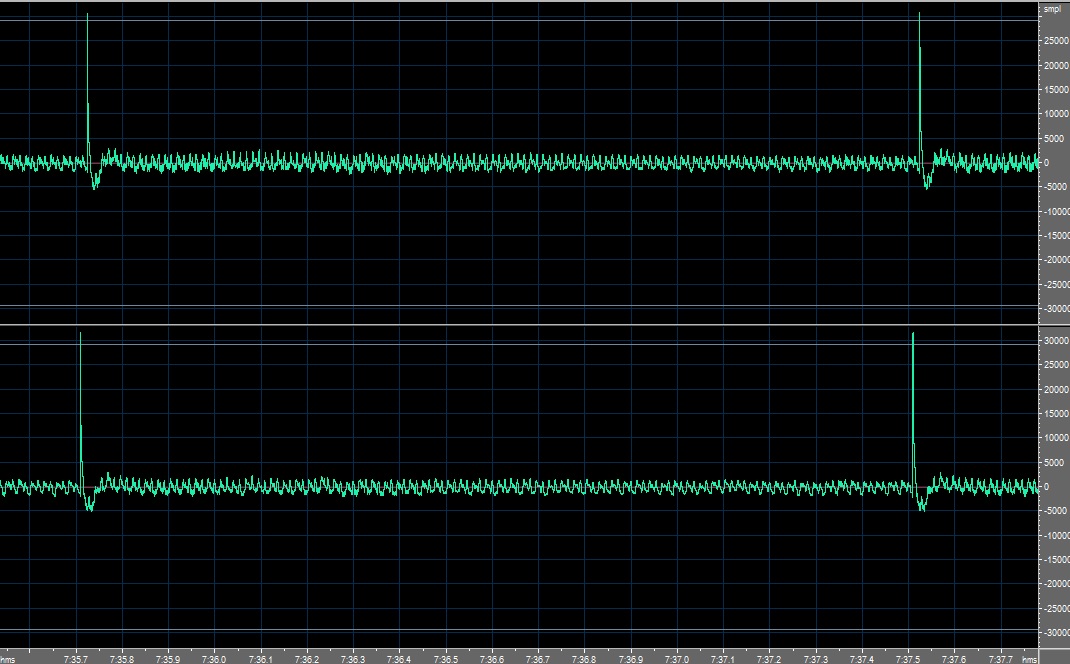This screenshot has height=664, width=1070.
Task: Click the 0 label on lower channel scale
Action: coord(1047,487)
